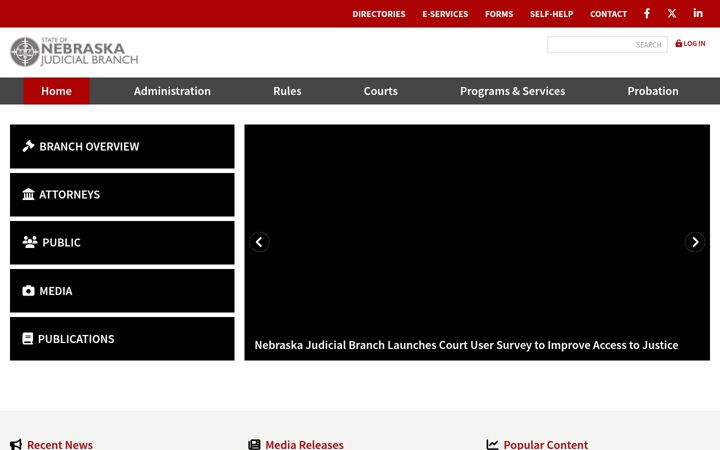Click the Recent News heading
This screenshot has height=450, width=720.
click(x=60, y=444)
